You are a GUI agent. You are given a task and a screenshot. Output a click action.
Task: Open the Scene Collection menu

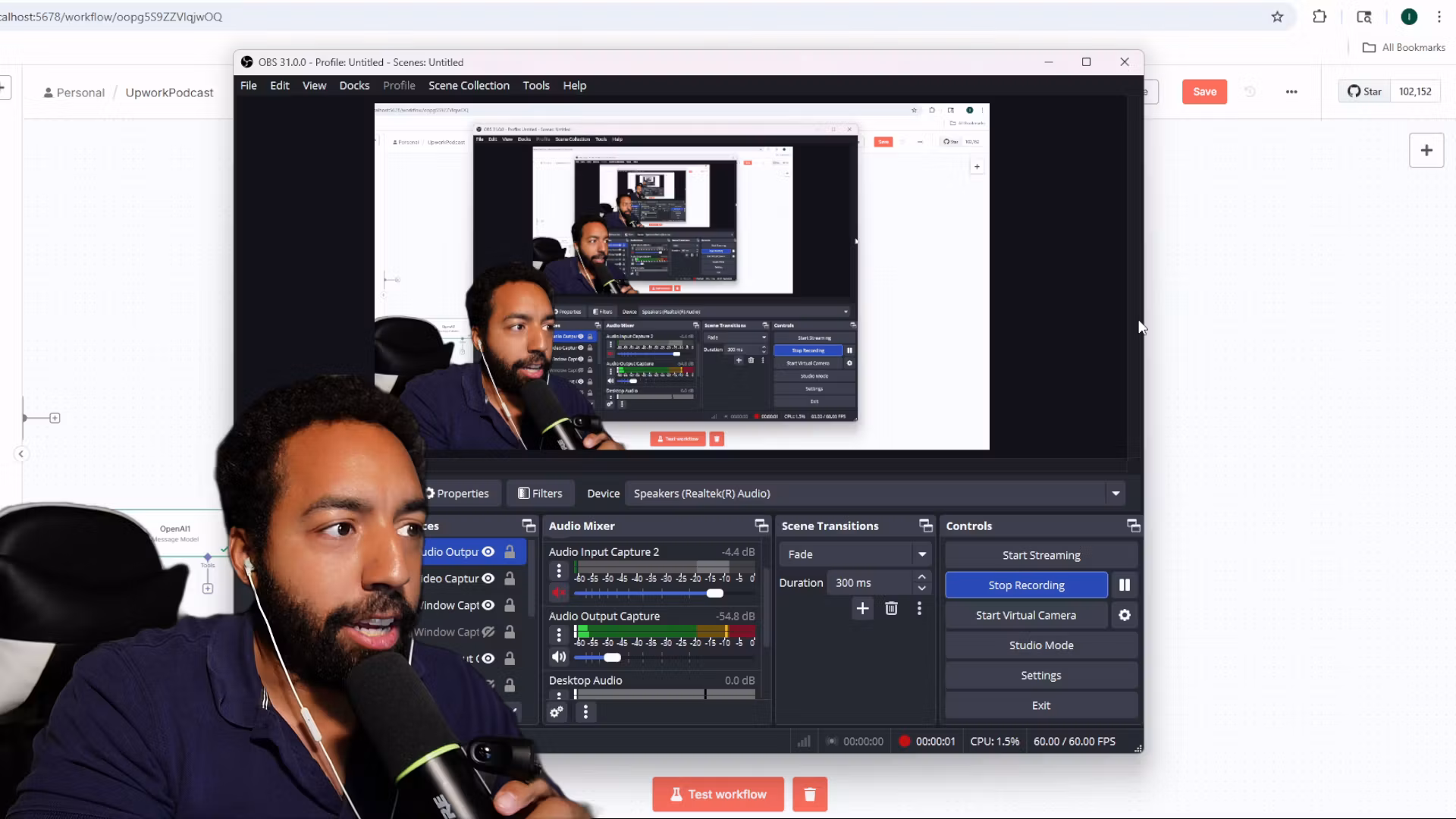pos(469,86)
